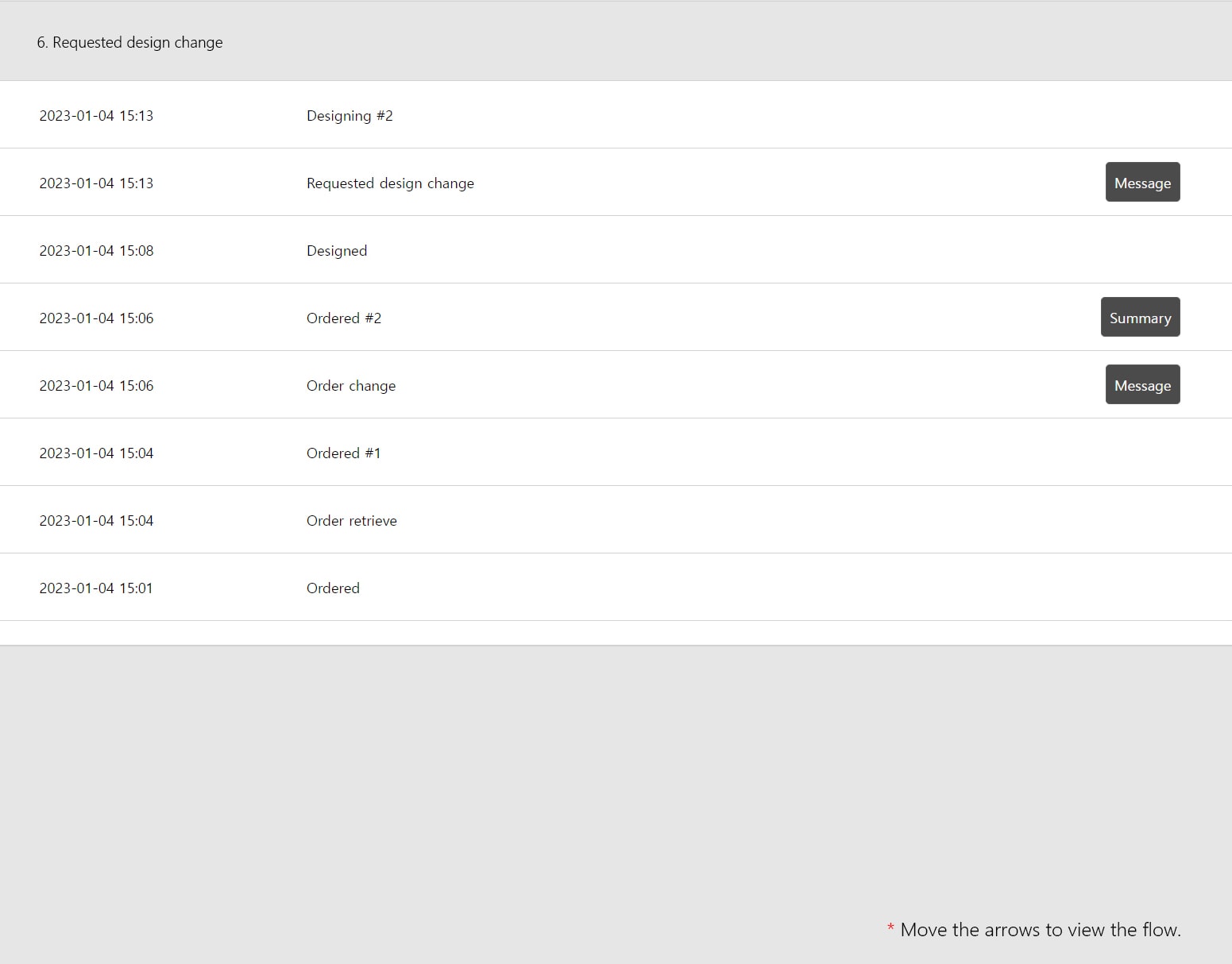Click timestamp 2023-01-04 15:01

[x=96, y=588]
